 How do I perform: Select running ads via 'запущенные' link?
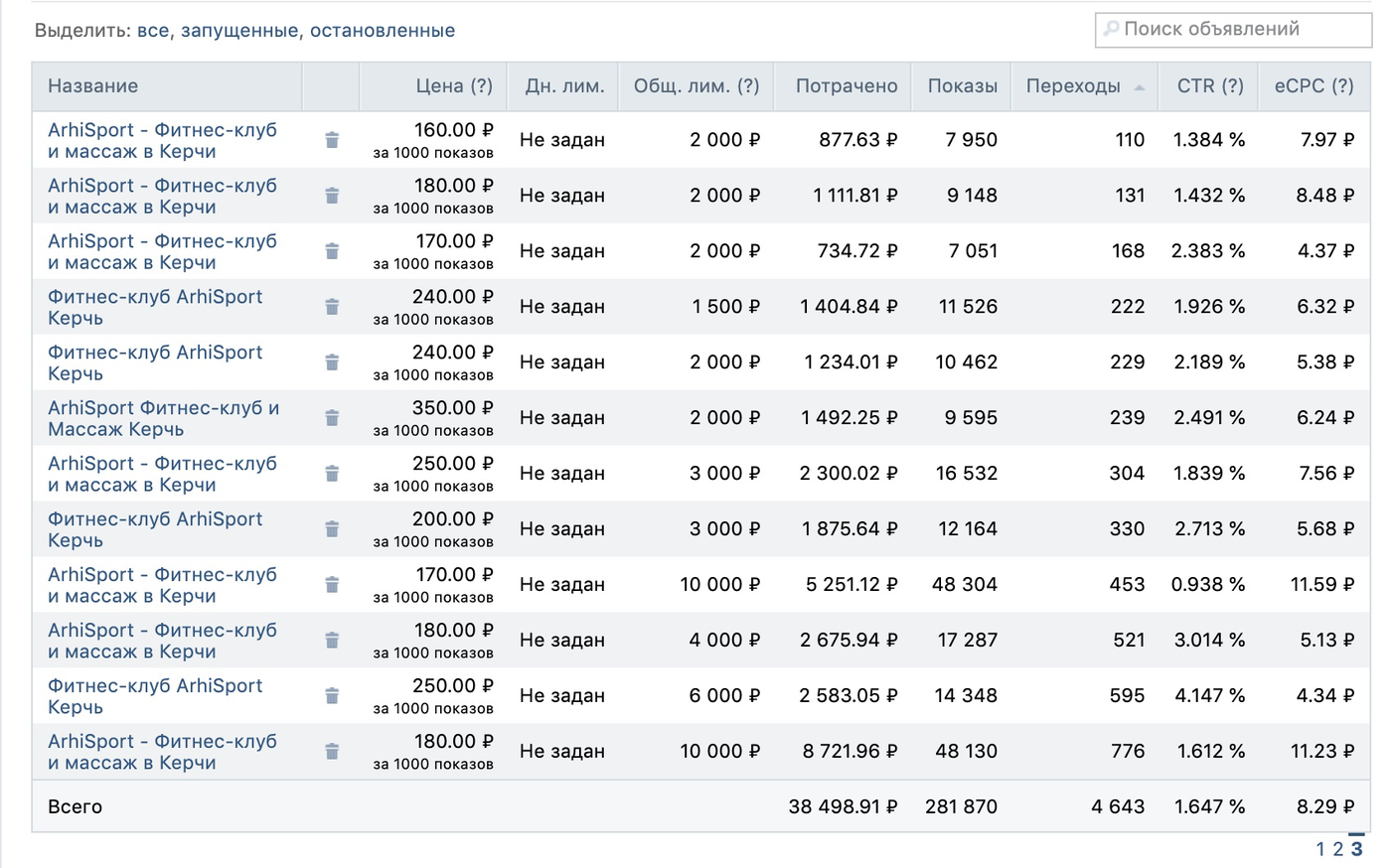coord(239,31)
